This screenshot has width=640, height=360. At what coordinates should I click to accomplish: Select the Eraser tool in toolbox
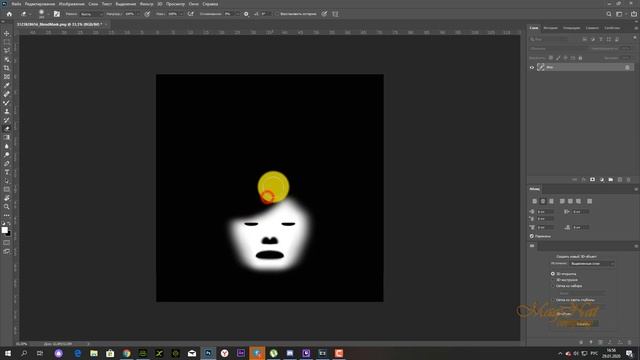[7, 129]
